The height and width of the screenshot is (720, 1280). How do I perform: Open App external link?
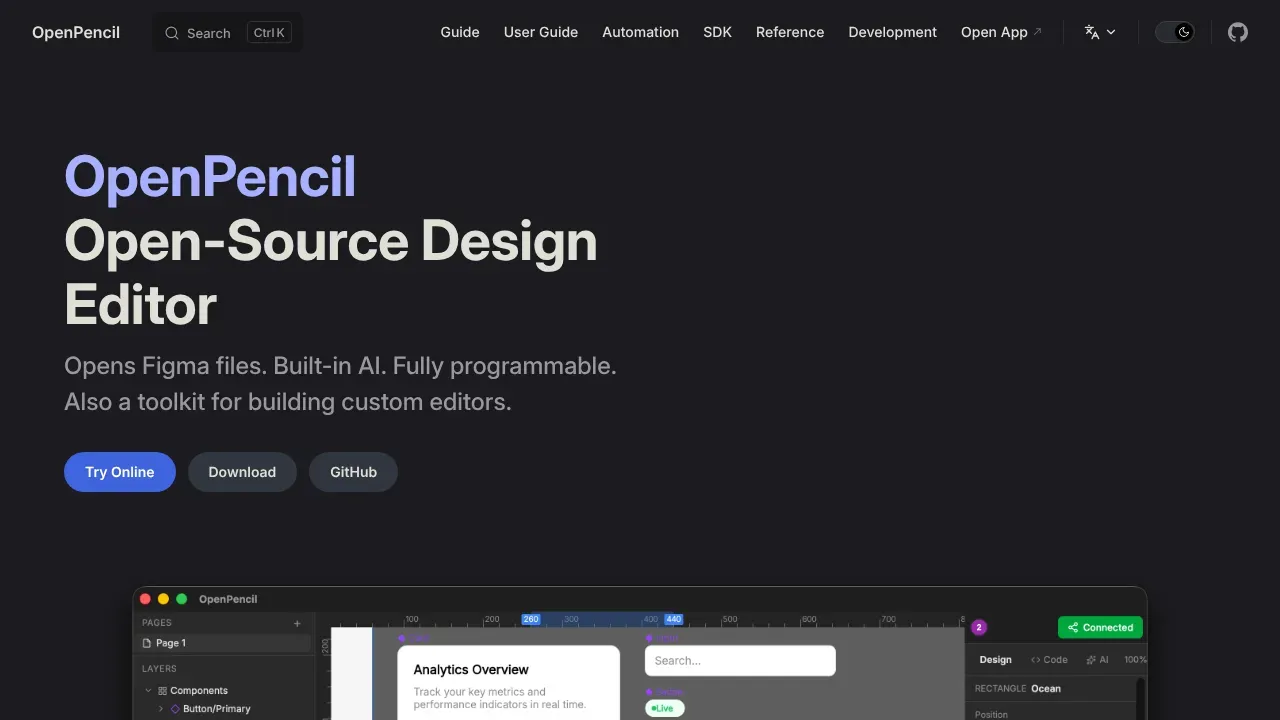click(x=1001, y=32)
